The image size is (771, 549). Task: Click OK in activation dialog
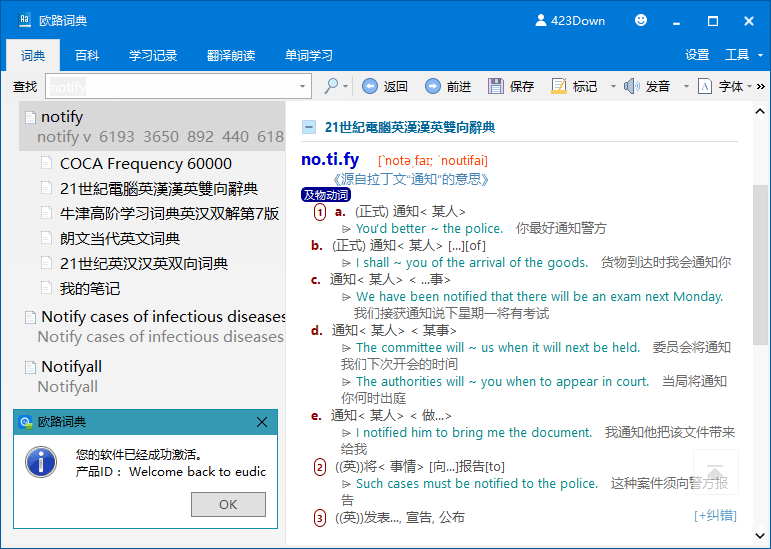228,504
